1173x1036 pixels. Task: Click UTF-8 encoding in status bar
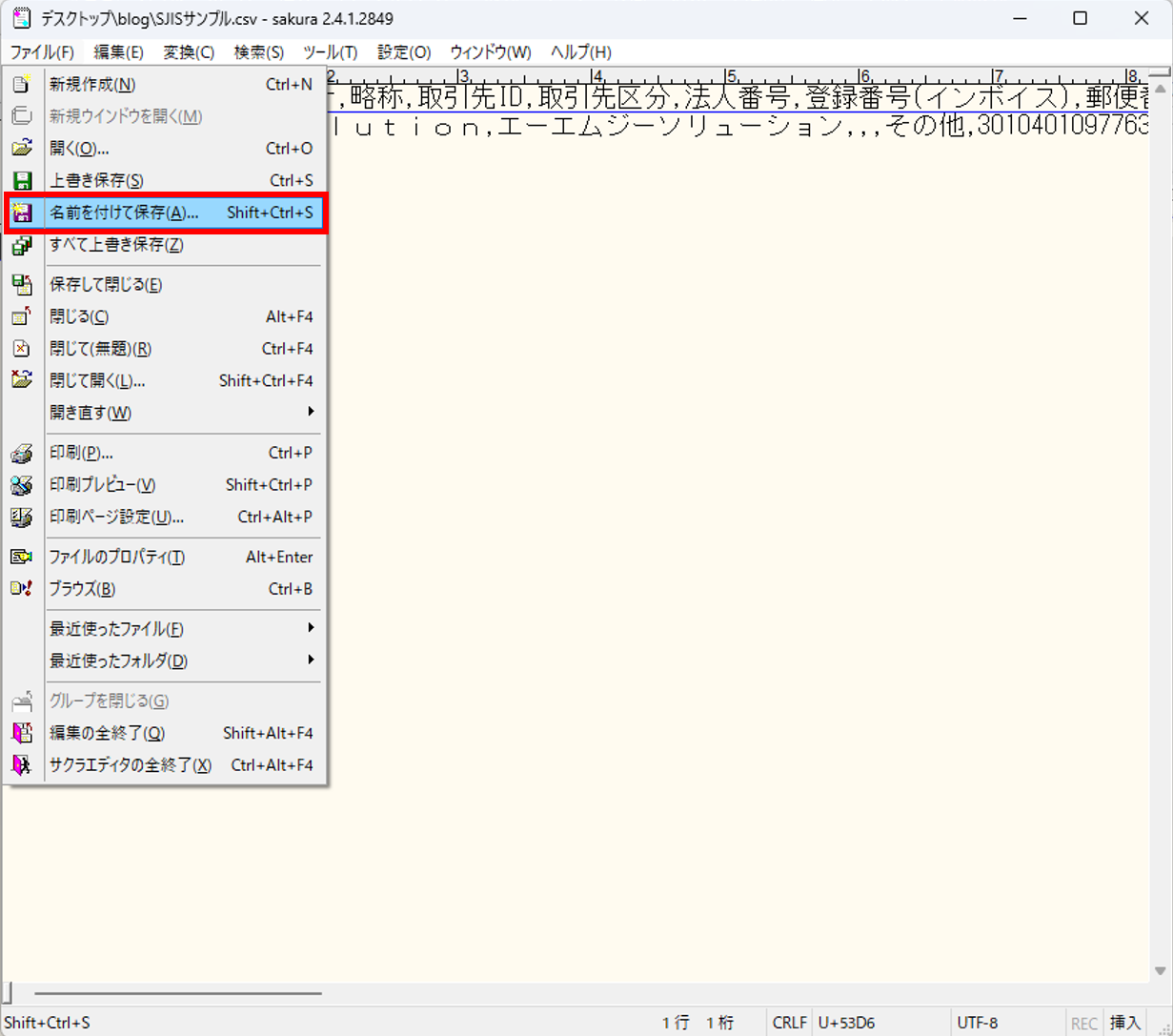[x=977, y=1023]
